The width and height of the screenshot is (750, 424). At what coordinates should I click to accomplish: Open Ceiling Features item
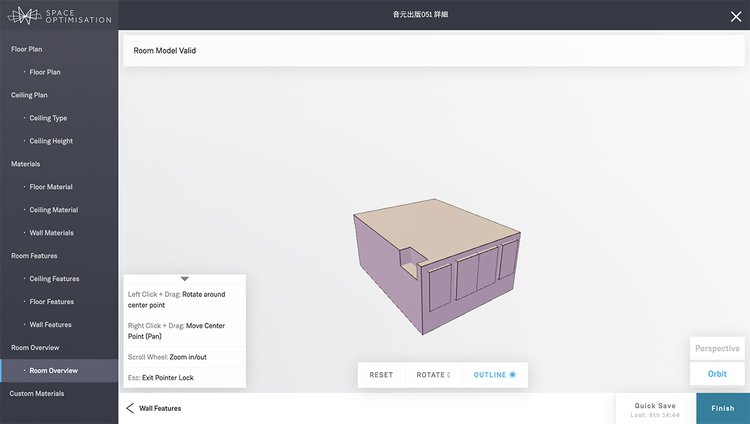click(54, 279)
